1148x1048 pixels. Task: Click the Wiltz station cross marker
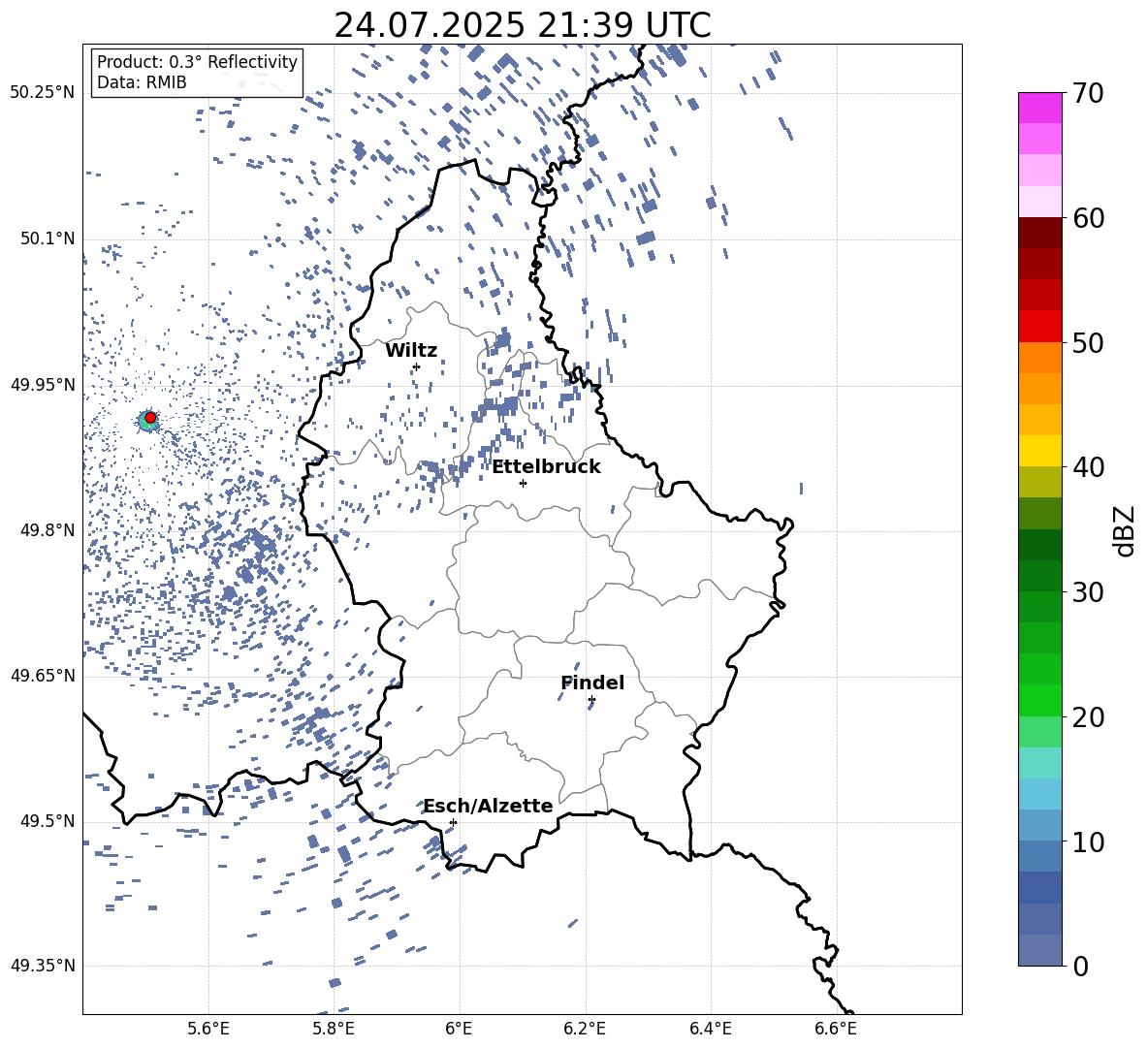[x=416, y=366]
